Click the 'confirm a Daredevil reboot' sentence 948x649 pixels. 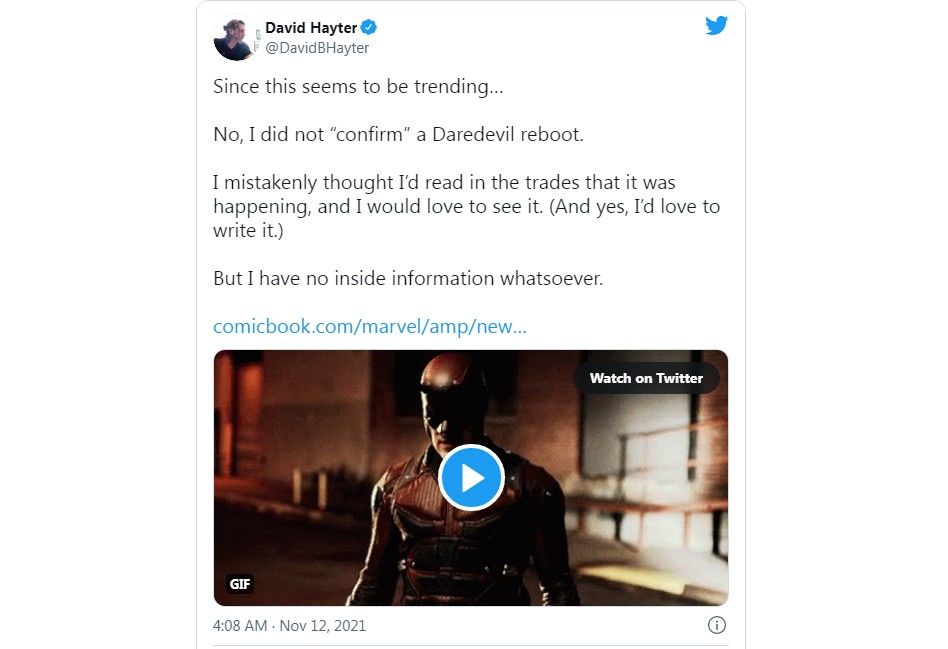[398, 134]
